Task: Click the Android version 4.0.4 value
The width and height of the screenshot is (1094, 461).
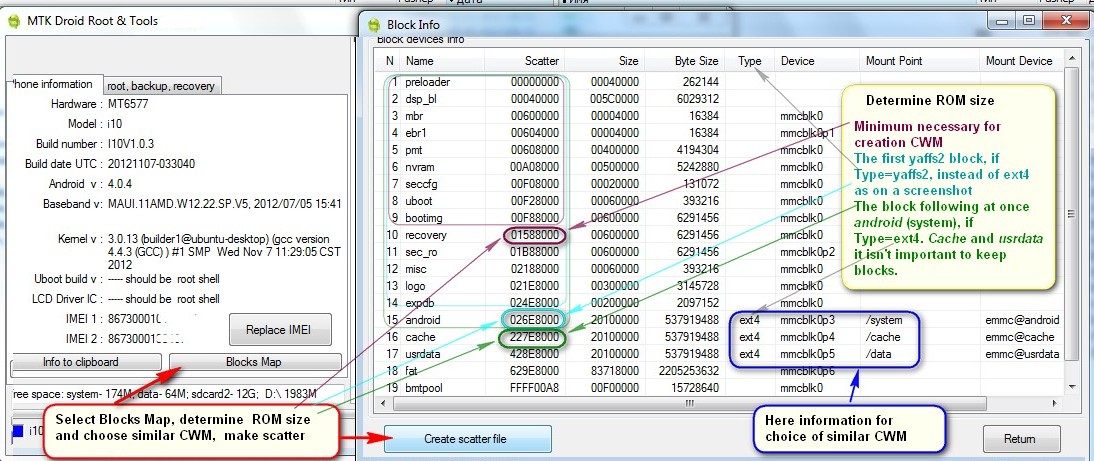Action: coord(121,184)
